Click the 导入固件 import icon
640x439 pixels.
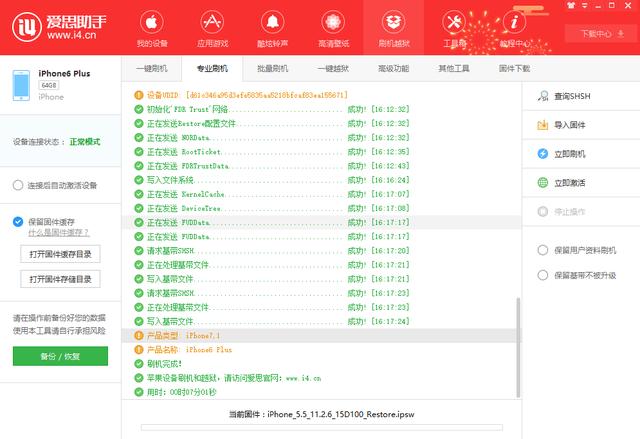[x=543, y=125]
